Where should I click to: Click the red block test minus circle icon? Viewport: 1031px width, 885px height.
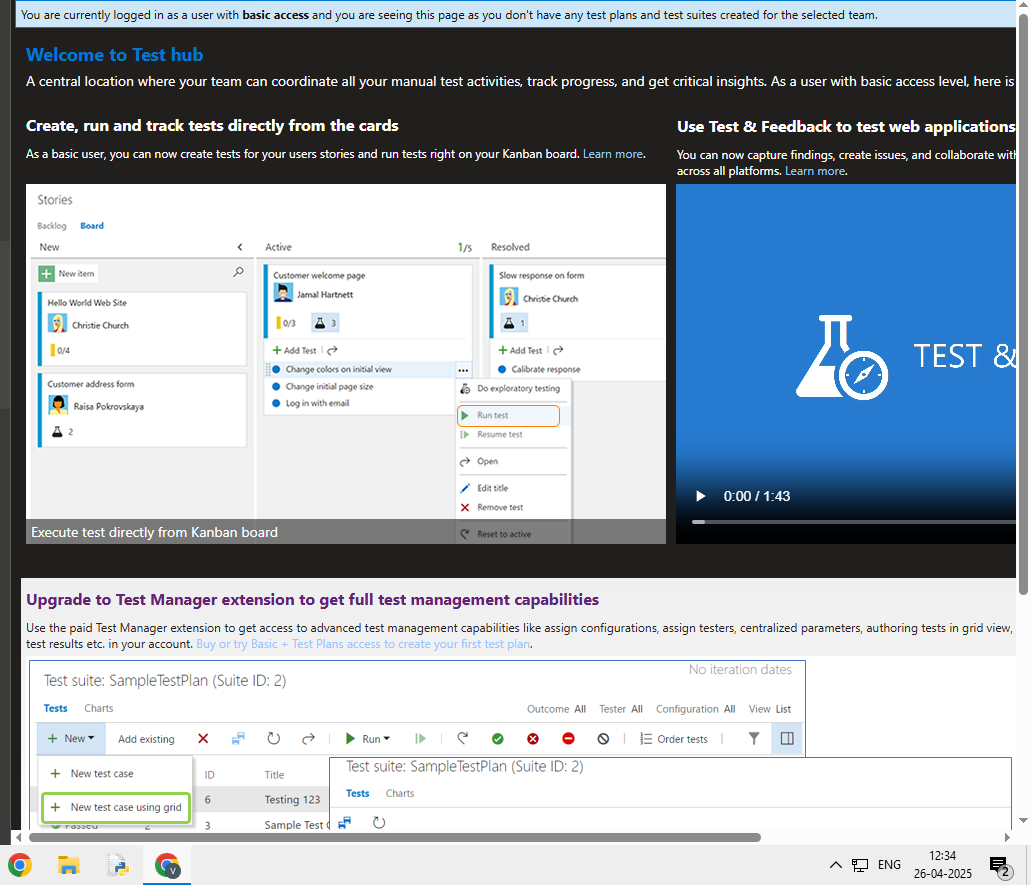568,739
